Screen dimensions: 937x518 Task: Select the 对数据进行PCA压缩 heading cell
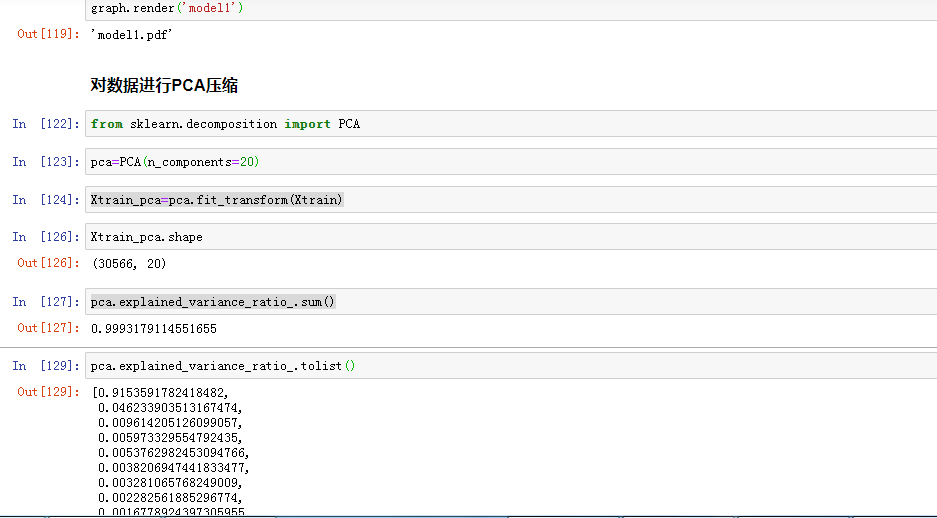tap(164, 86)
